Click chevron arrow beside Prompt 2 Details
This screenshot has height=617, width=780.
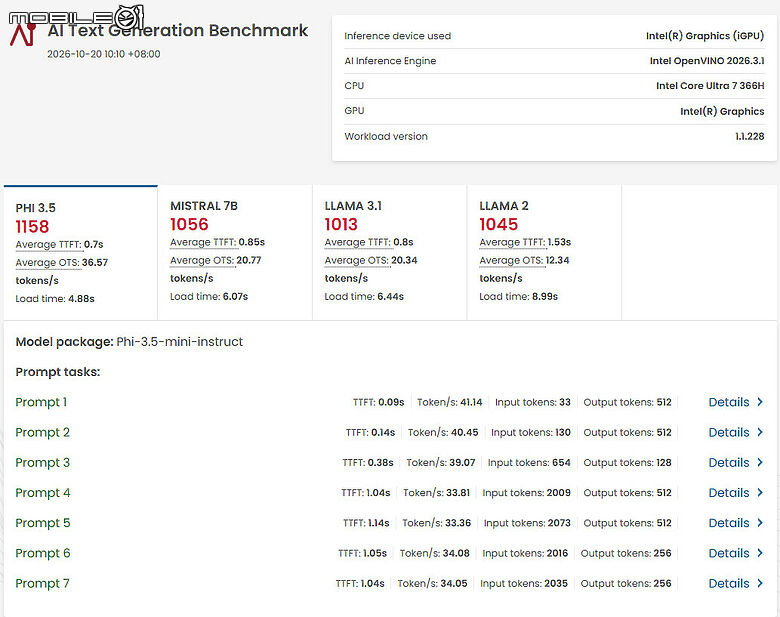[x=760, y=432]
